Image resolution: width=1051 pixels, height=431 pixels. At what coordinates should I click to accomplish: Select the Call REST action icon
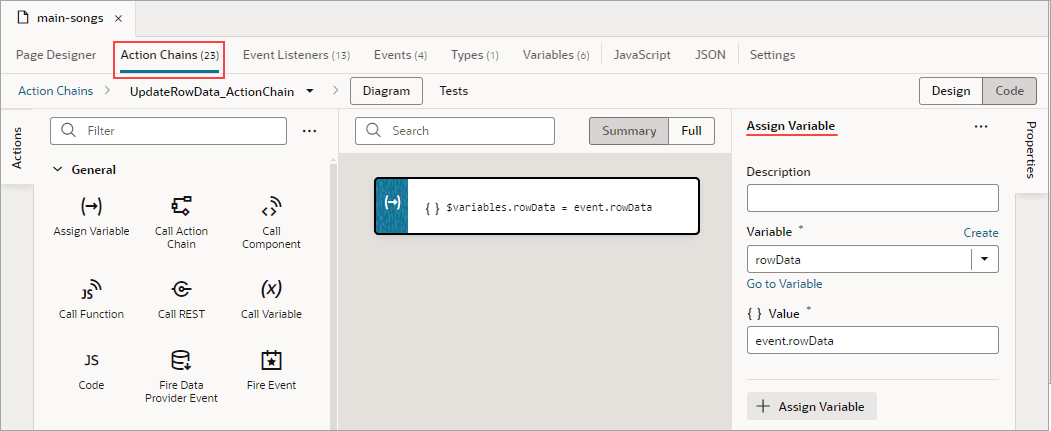pyautogui.click(x=181, y=290)
